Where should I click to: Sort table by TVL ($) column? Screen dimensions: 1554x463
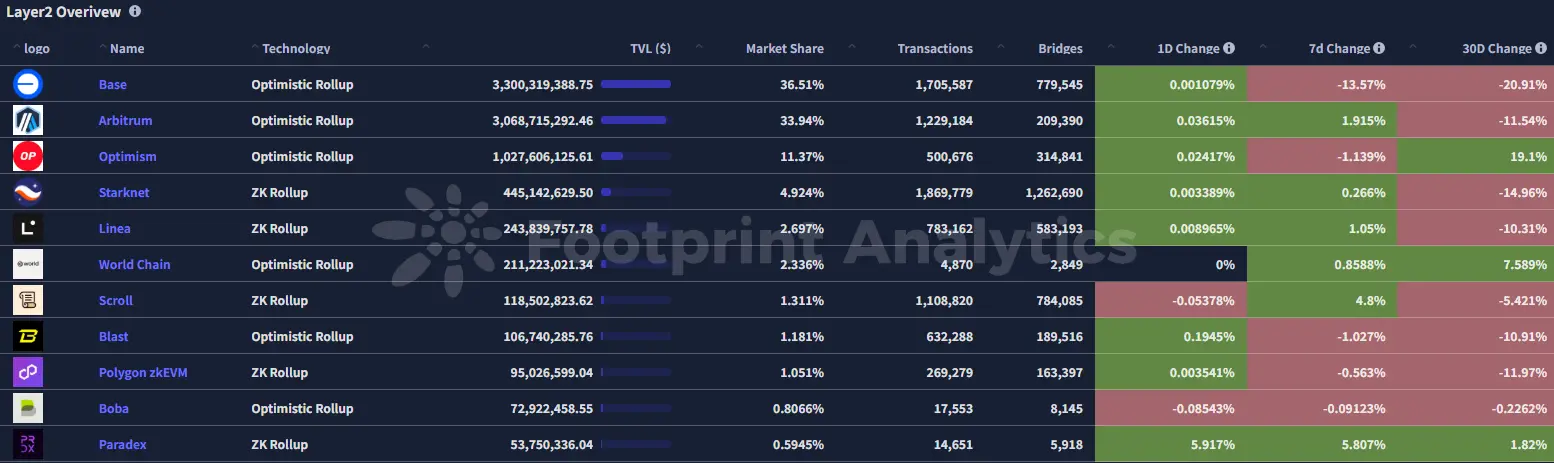[650, 48]
